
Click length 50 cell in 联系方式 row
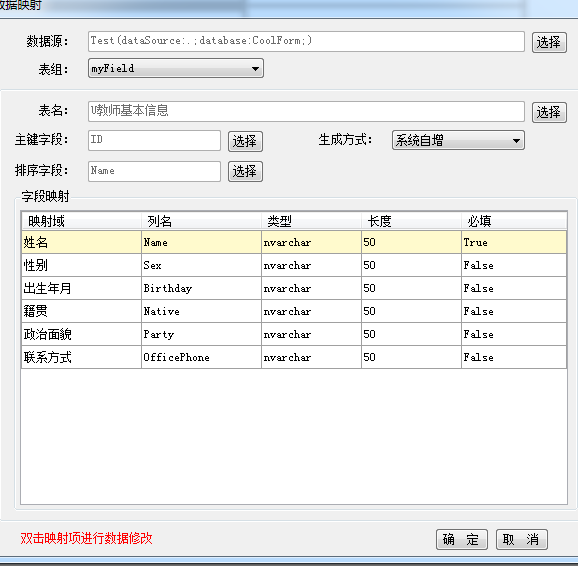[x=411, y=357]
